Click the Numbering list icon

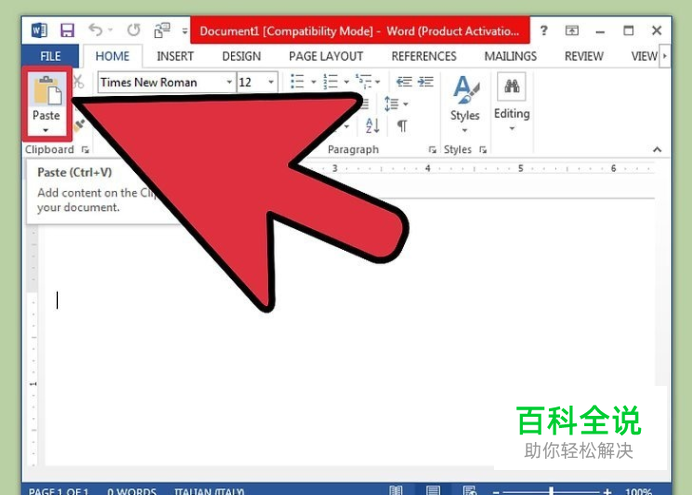coord(330,81)
